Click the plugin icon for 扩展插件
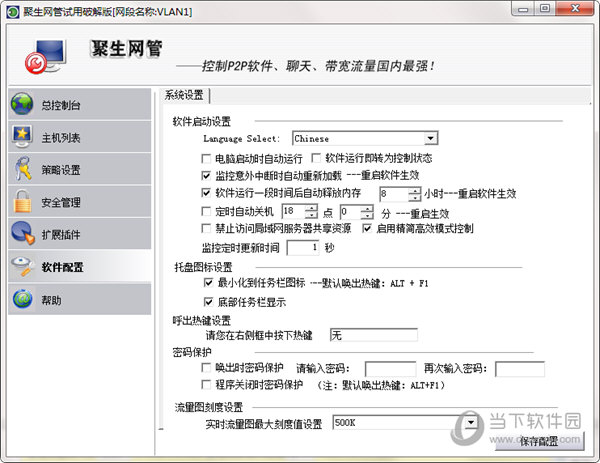Image resolution: width=600 pixels, height=463 pixels. [x=23, y=233]
